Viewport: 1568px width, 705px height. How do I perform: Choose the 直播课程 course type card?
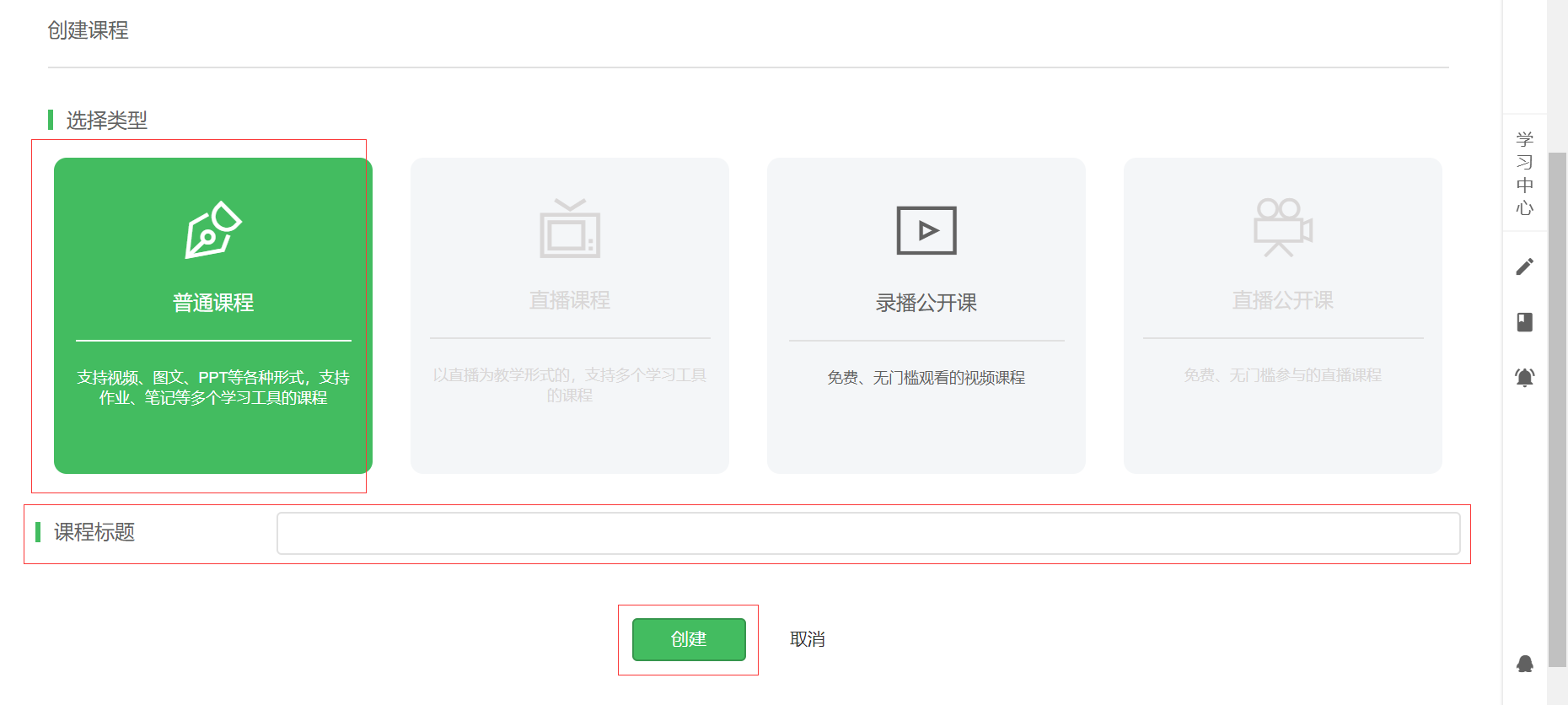570,315
